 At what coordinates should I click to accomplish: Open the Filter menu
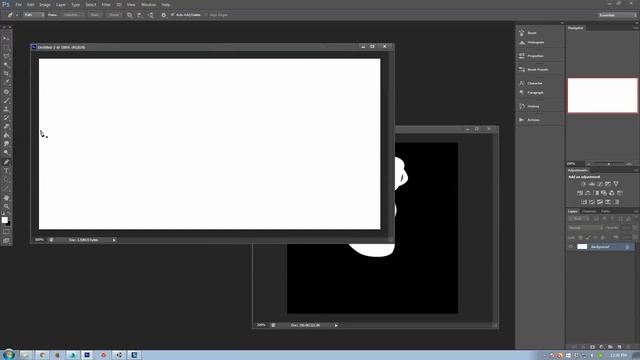(x=106, y=4)
